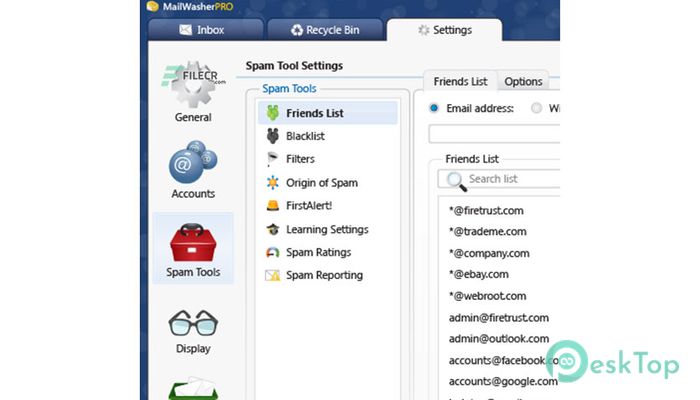Click the email address input field
Screen dimensions: 700x400
tap(494, 134)
